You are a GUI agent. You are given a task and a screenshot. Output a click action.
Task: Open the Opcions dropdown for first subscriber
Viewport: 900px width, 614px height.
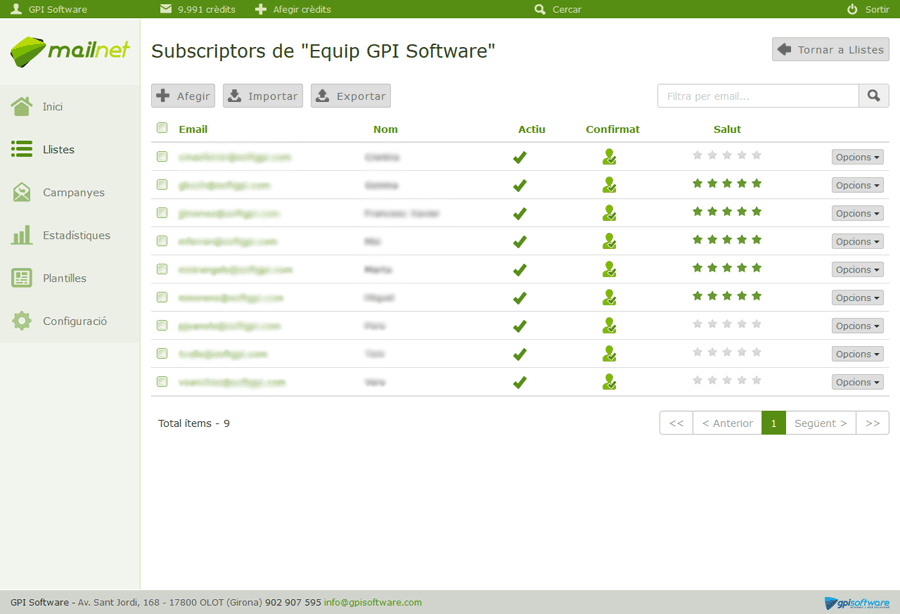point(857,157)
